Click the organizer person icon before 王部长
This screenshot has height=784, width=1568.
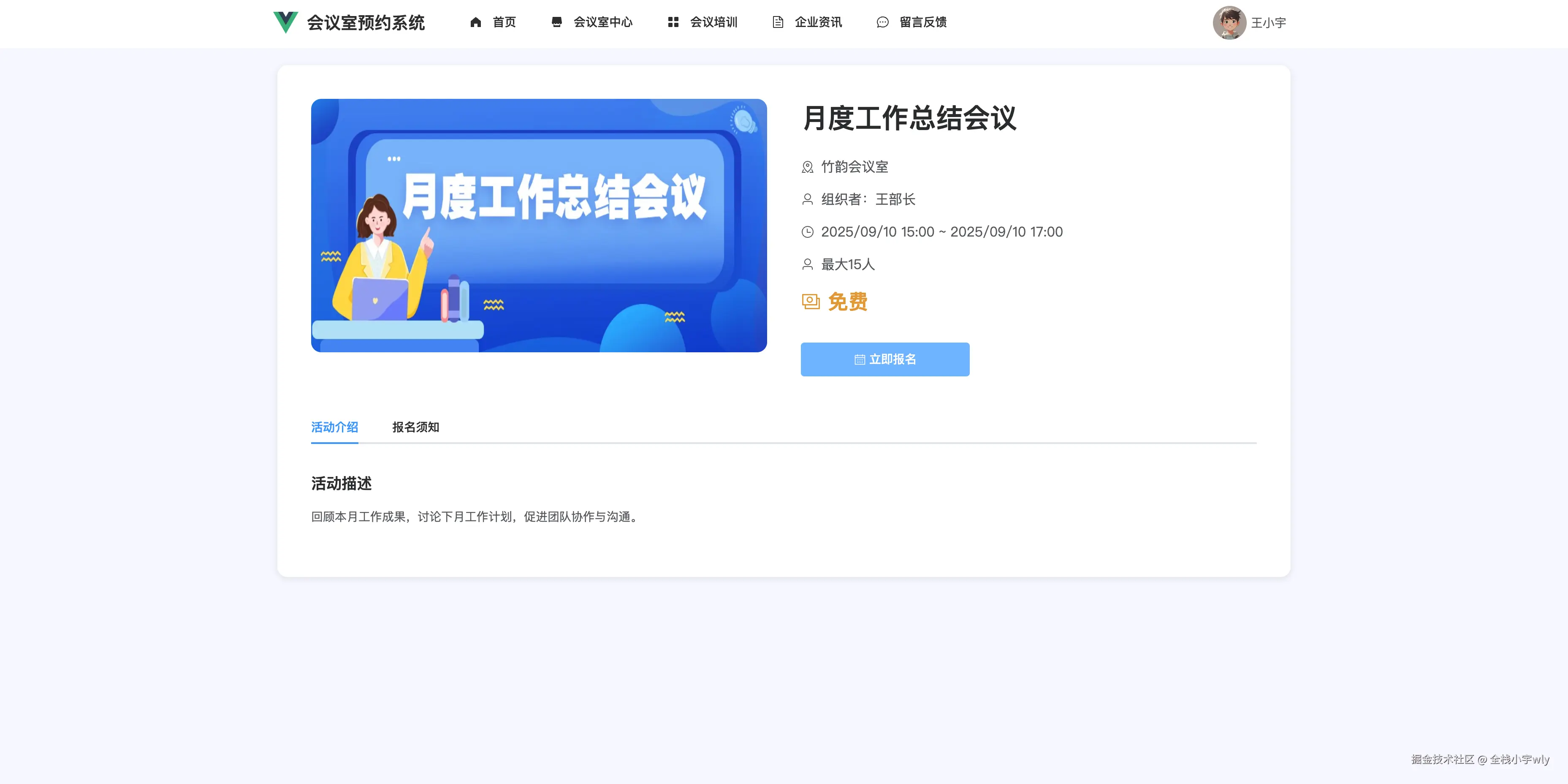808,199
